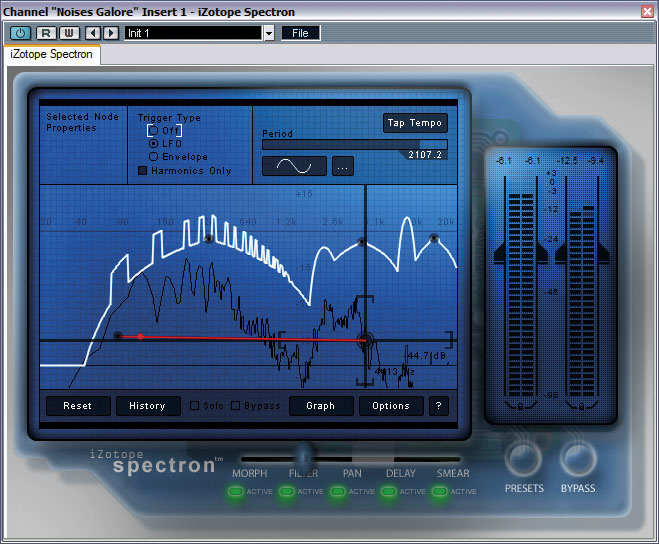Toggle MORPH active light
This screenshot has width=659, height=544.
click(x=236, y=491)
